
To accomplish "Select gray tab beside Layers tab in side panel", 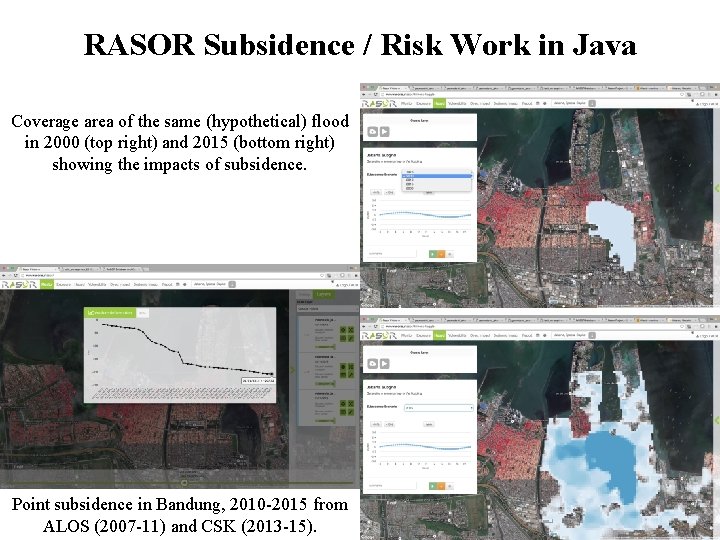I will (x=304, y=294).
